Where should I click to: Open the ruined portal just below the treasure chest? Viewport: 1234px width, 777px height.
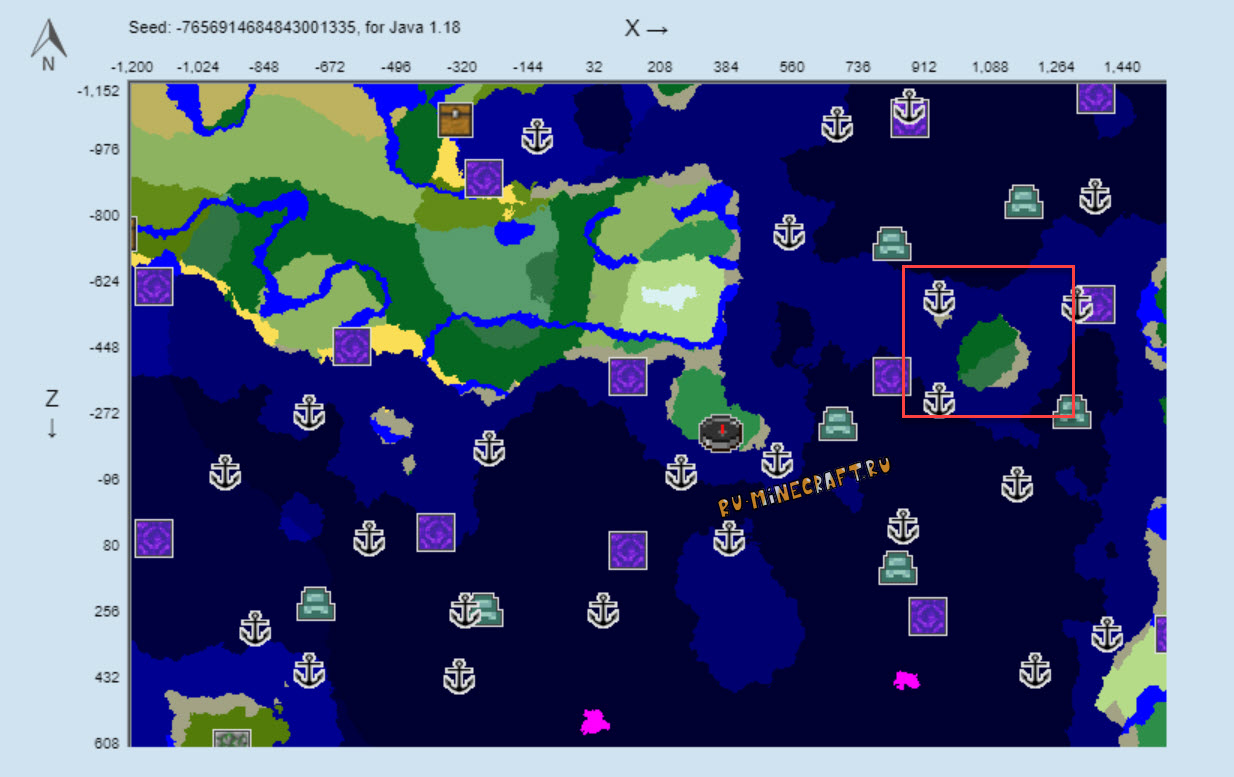pos(484,178)
